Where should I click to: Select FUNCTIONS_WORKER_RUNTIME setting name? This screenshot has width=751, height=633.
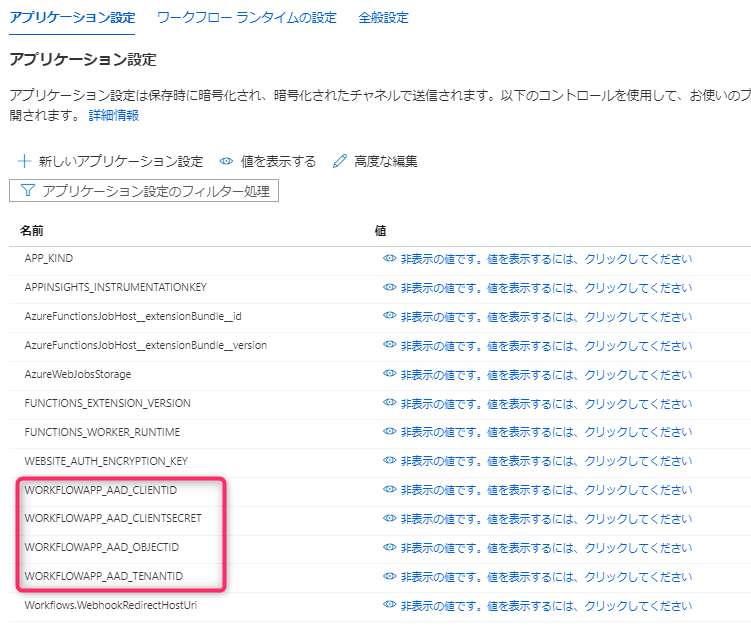point(102,432)
